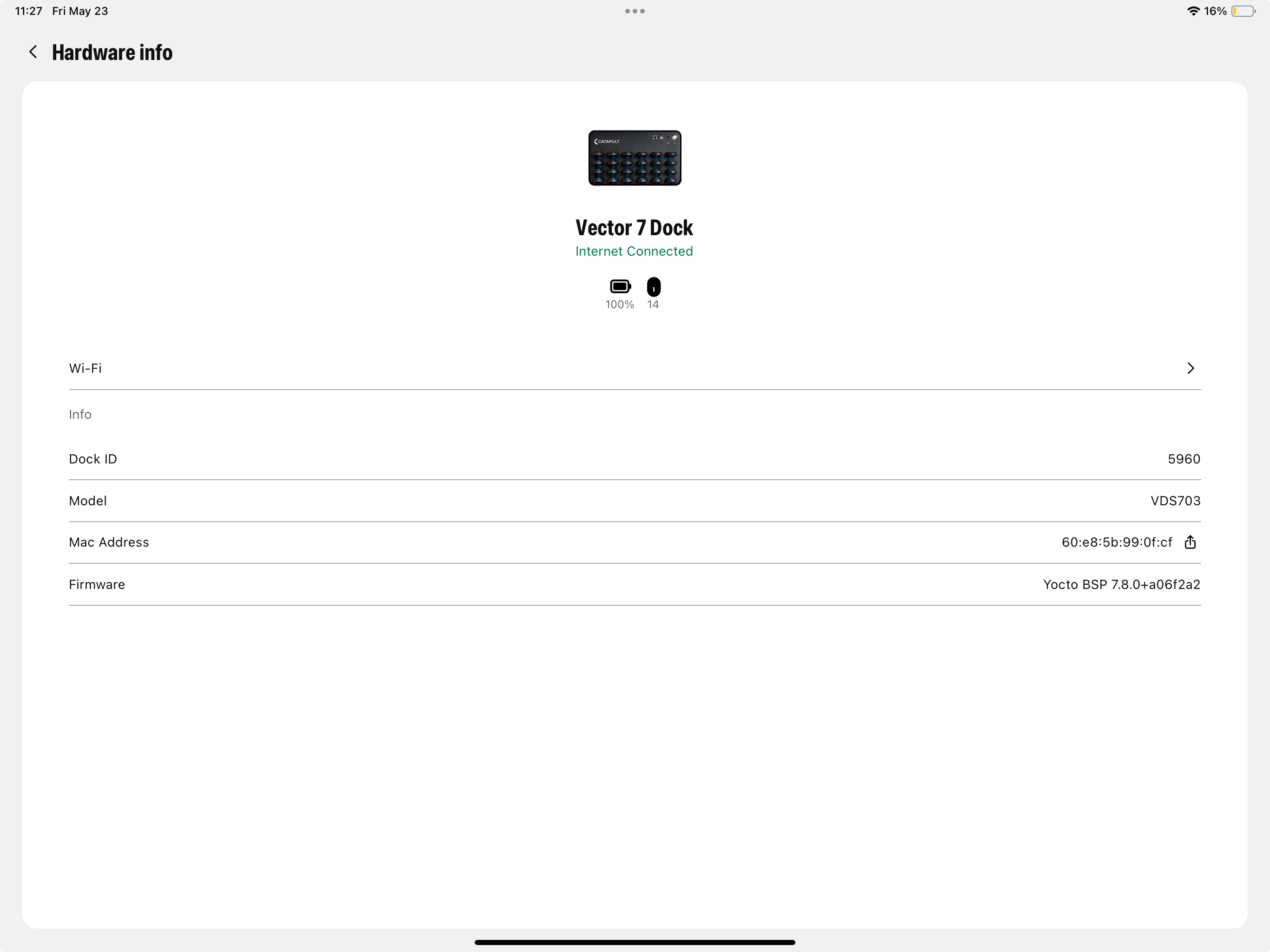Image resolution: width=1270 pixels, height=952 pixels.
Task: Tap the 14 devices count text
Action: pos(653,305)
